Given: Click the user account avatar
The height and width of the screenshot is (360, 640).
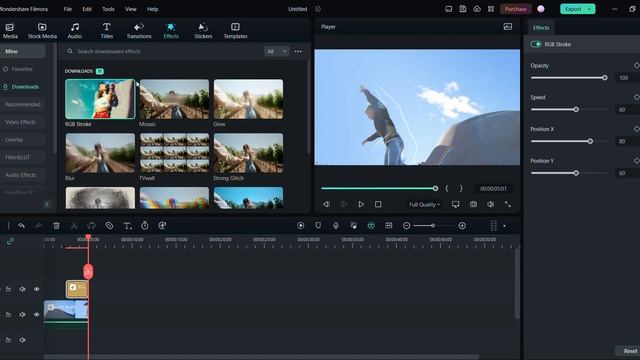Looking at the screenshot, I should [541, 9].
